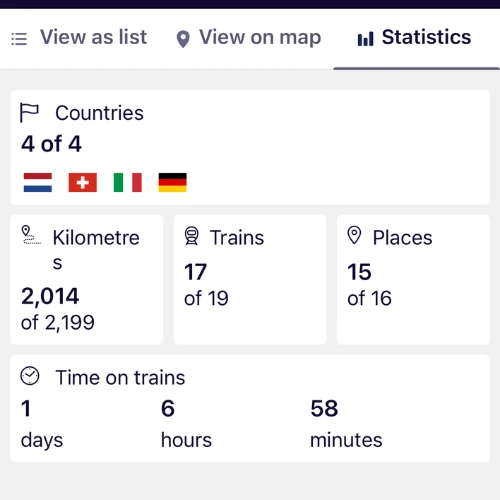This screenshot has height=500, width=500.
Task: Open the View on map tab
Action: click(x=248, y=38)
